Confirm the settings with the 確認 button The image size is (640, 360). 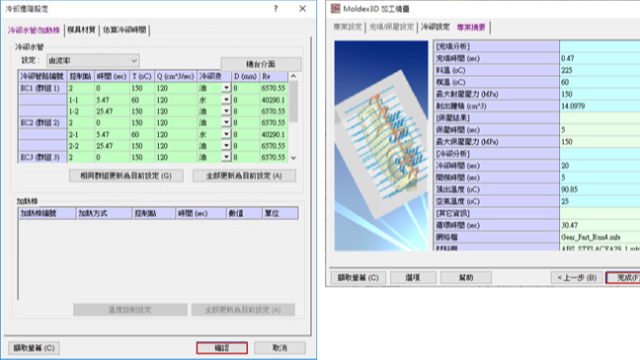[x=222, y=348]
